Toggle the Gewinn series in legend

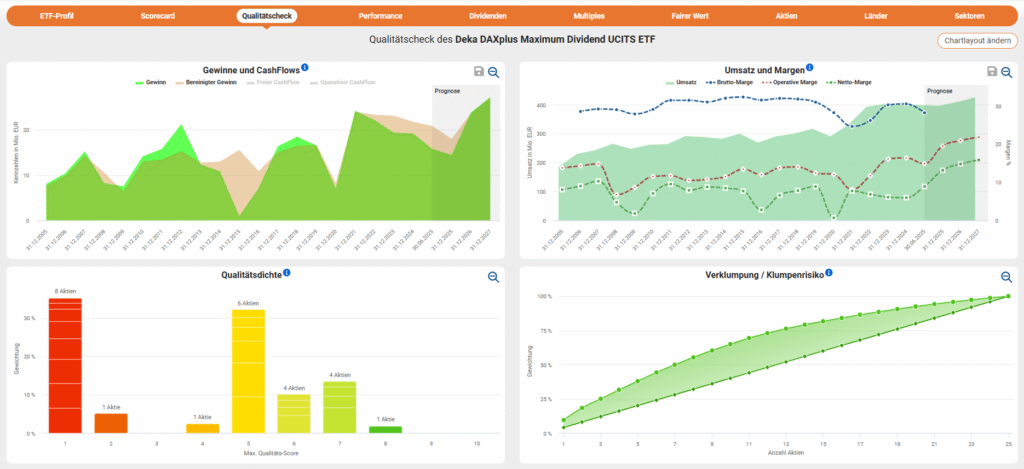pos(153,82)
